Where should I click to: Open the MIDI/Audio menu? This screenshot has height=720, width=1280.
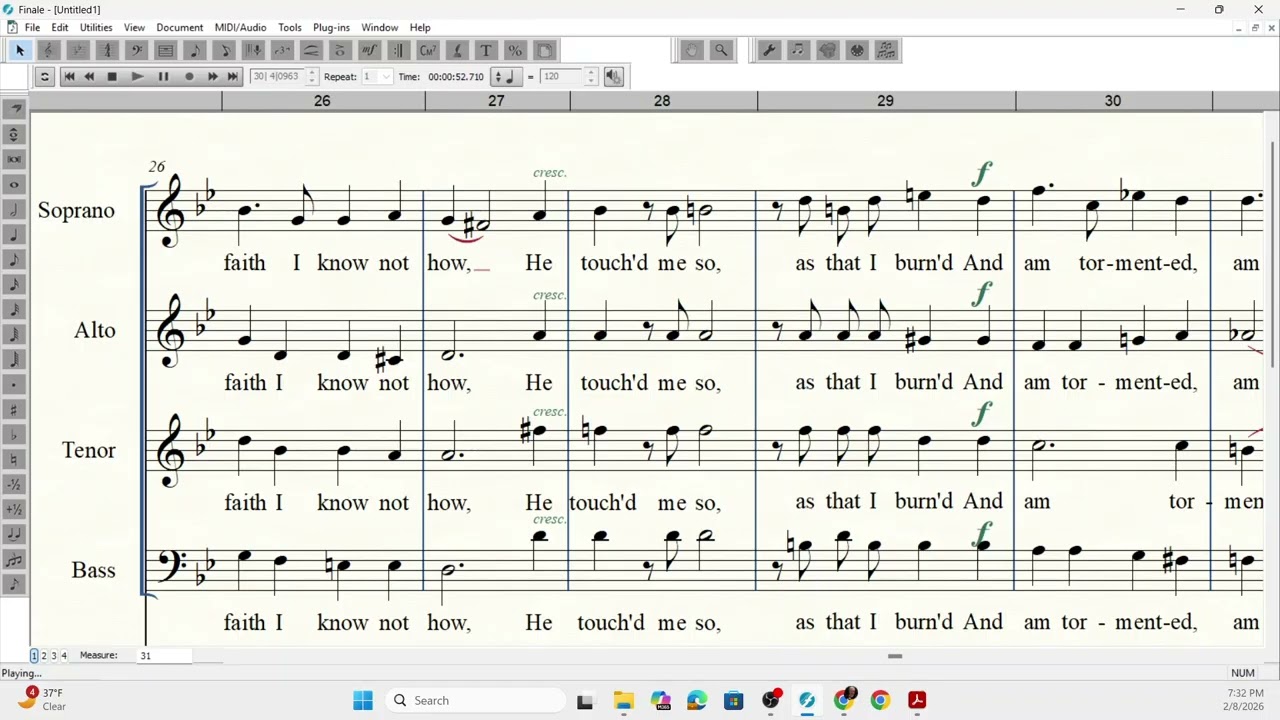[x=240, y=27]
